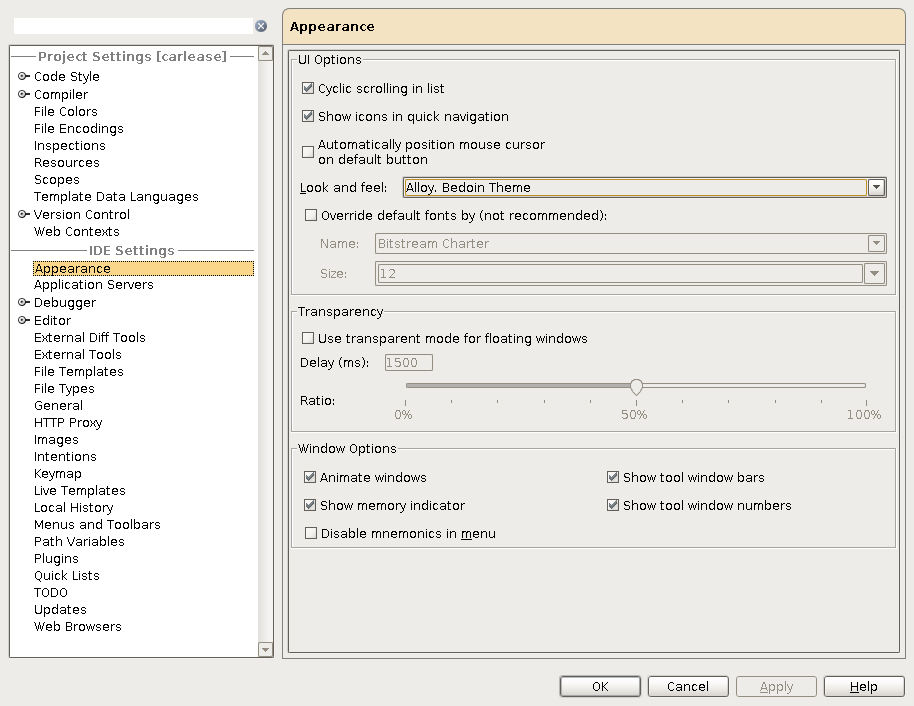Toggle Show tool window bars
This screenshot has width=914, height=706.
click(x=613, y=477)
